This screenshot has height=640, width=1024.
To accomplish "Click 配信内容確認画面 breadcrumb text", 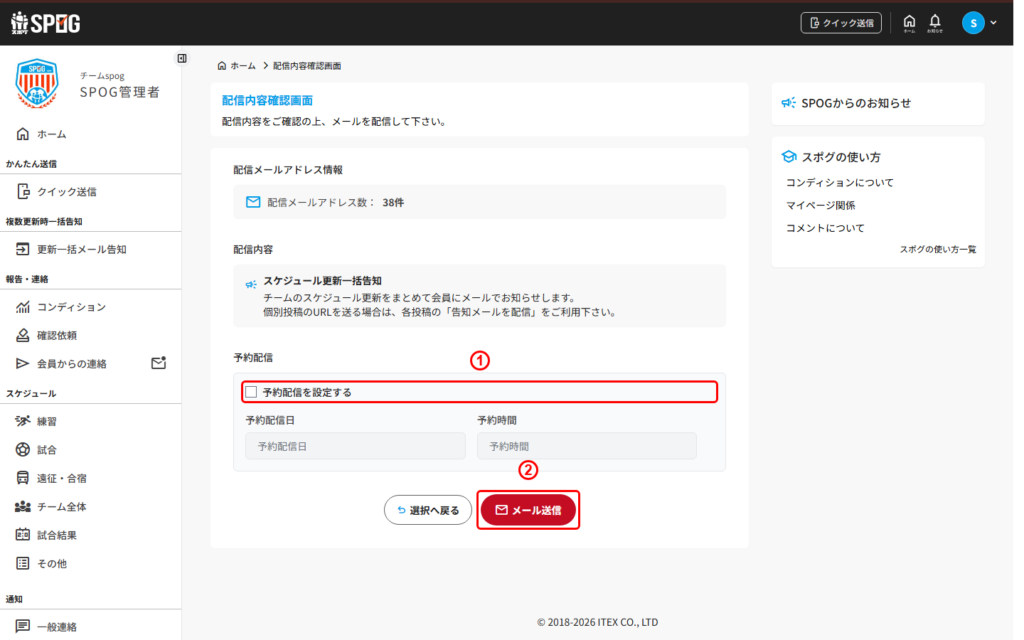I will coord(307,66).
